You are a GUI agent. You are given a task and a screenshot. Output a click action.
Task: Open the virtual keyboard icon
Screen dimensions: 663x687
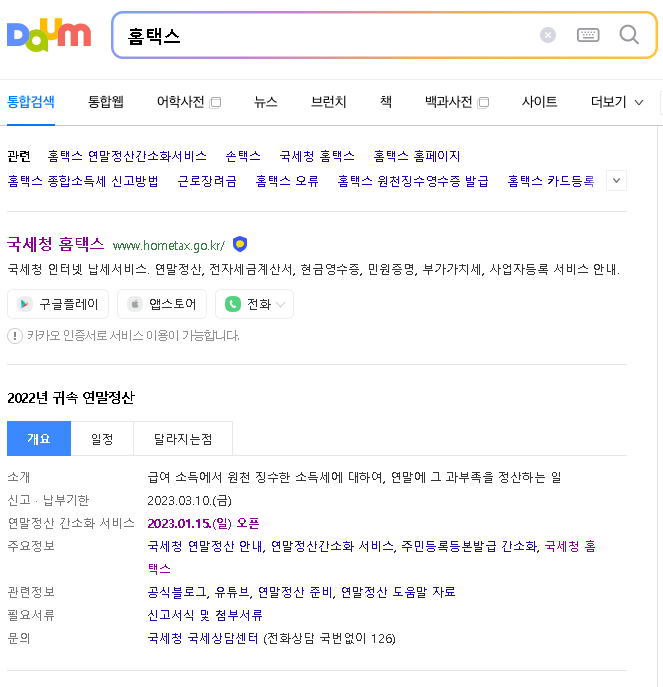pos(588,35)
